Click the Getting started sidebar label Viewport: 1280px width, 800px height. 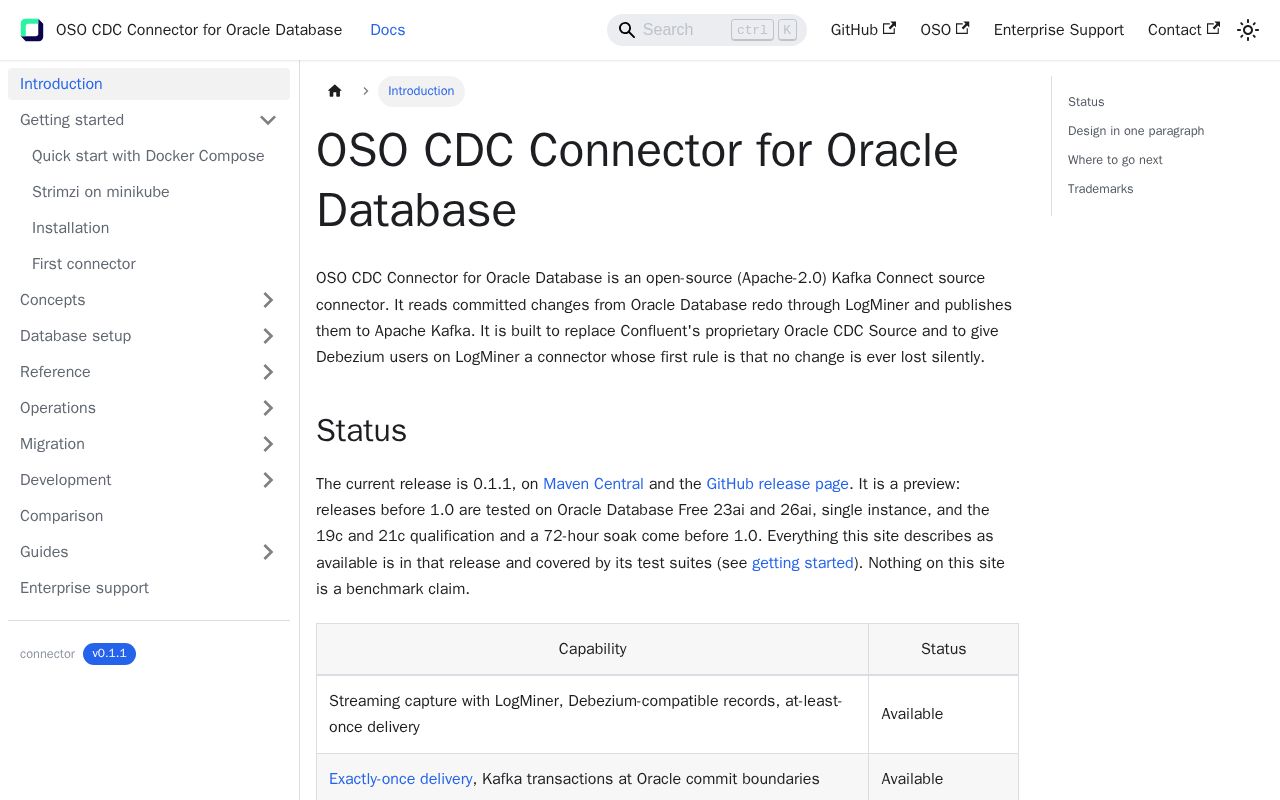72,120
